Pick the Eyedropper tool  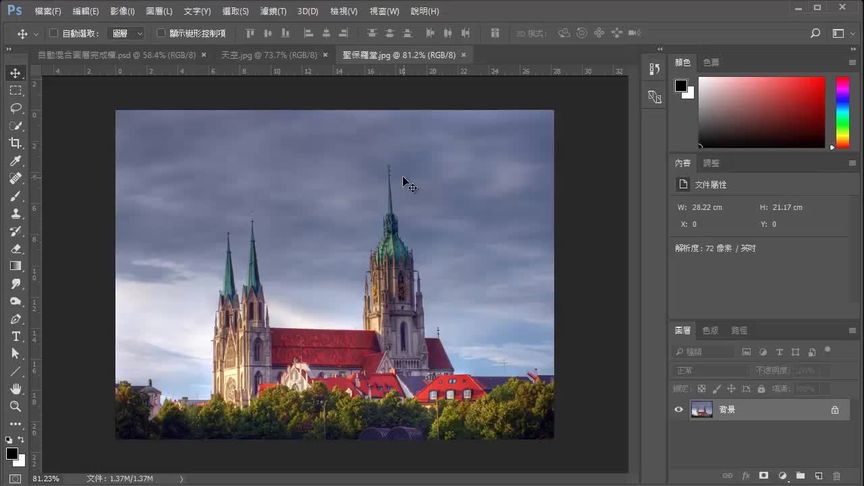15,161
